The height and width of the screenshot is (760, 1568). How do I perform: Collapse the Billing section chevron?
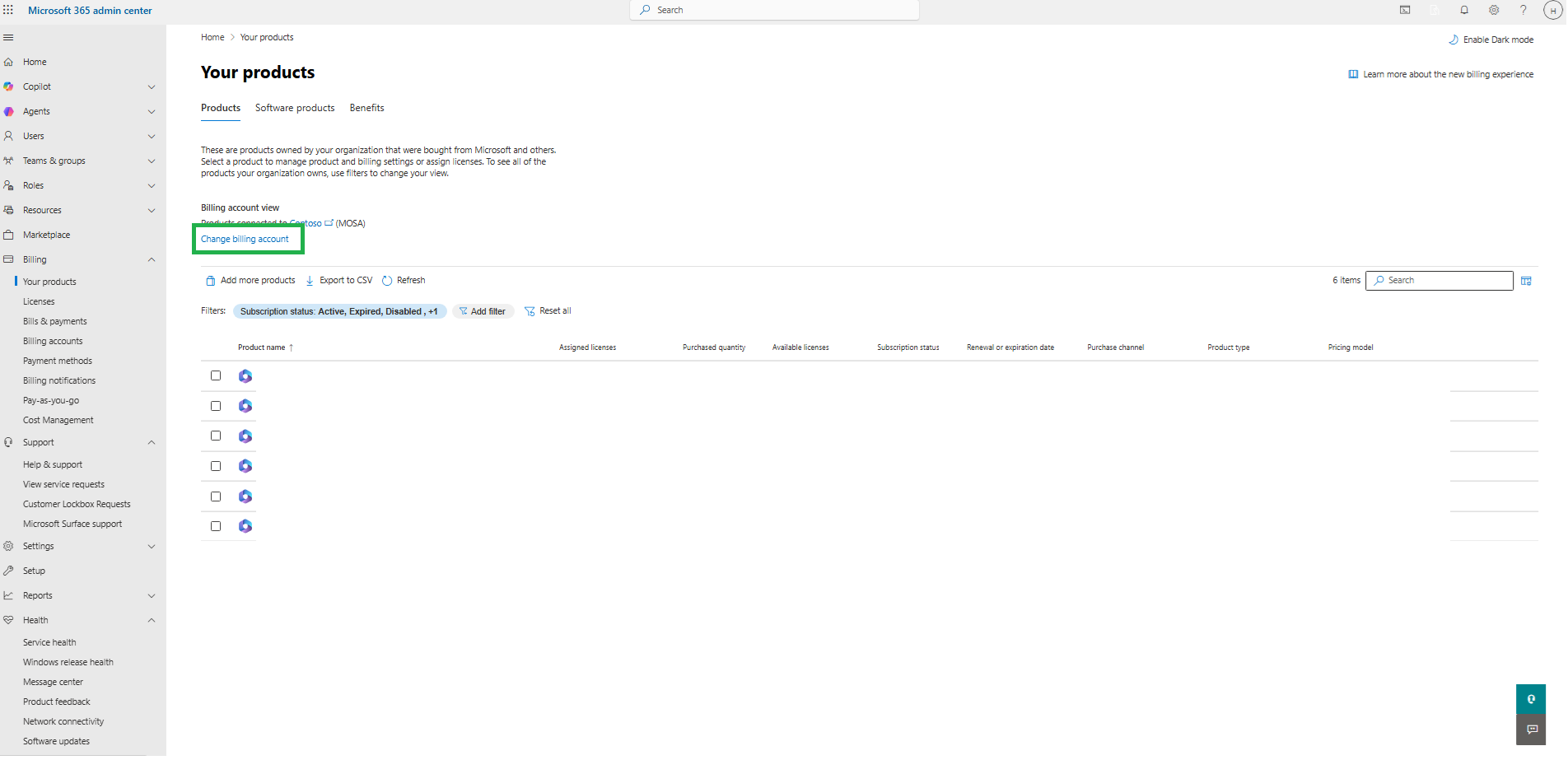152,260
